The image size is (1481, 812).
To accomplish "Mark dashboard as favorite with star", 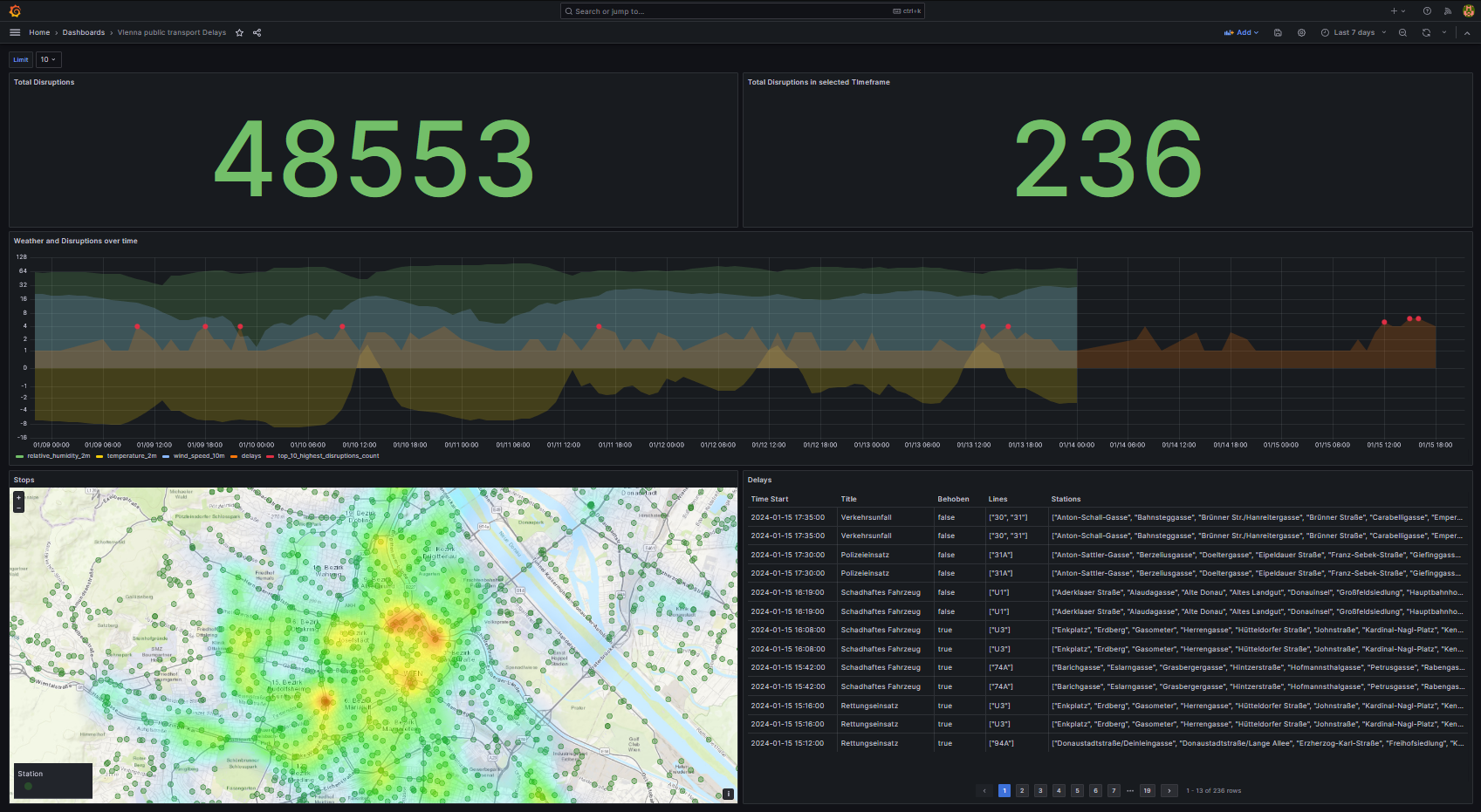I will pyautogui.click(x=239, y=32).
